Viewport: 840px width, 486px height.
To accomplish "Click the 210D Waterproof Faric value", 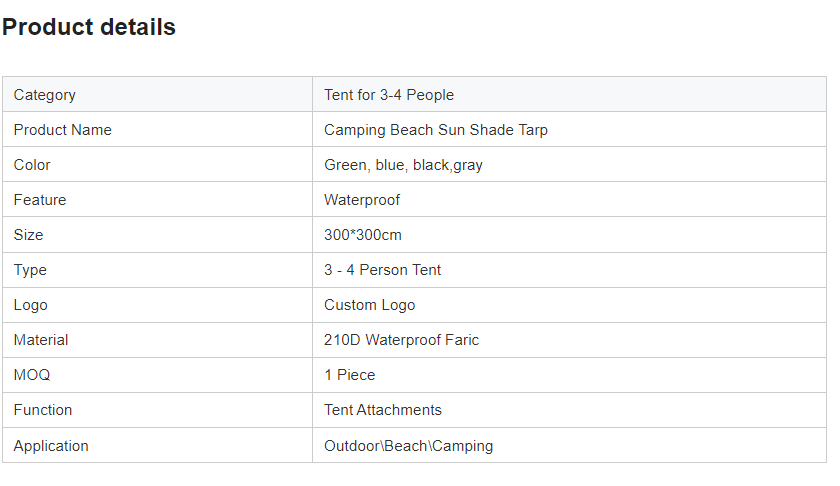I will (401, 340).
